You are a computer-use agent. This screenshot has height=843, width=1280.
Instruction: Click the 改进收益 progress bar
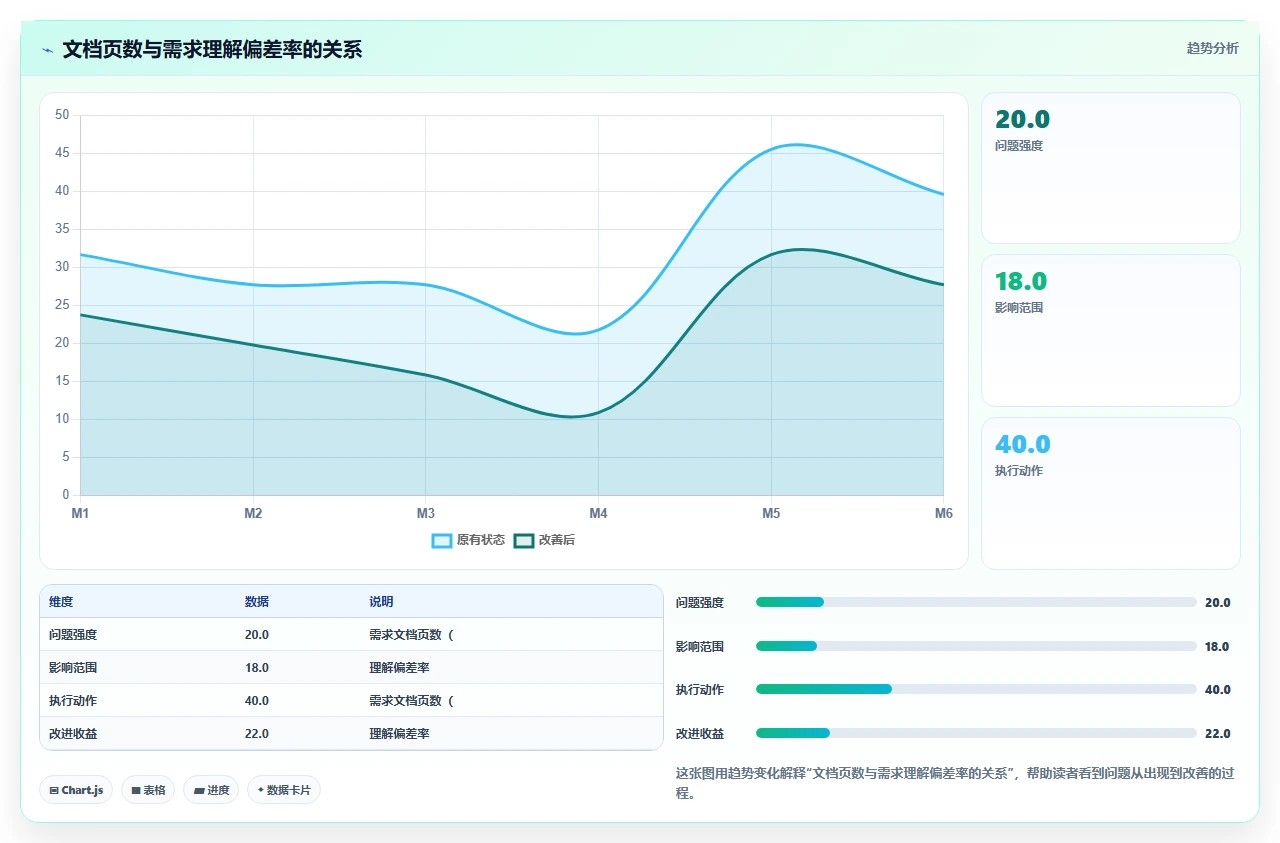pos(976,733)
